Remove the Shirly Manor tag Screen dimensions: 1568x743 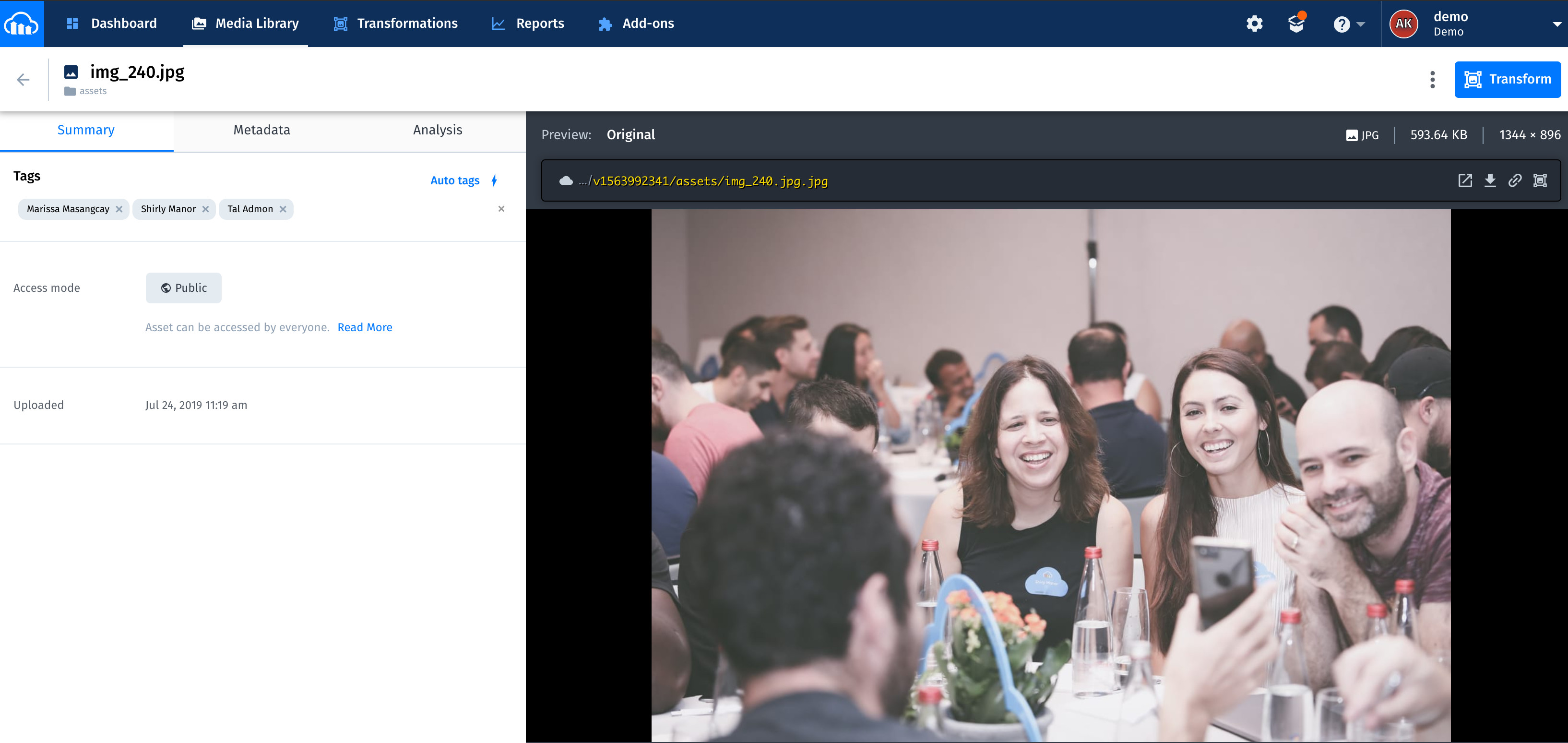click(206, 209)
